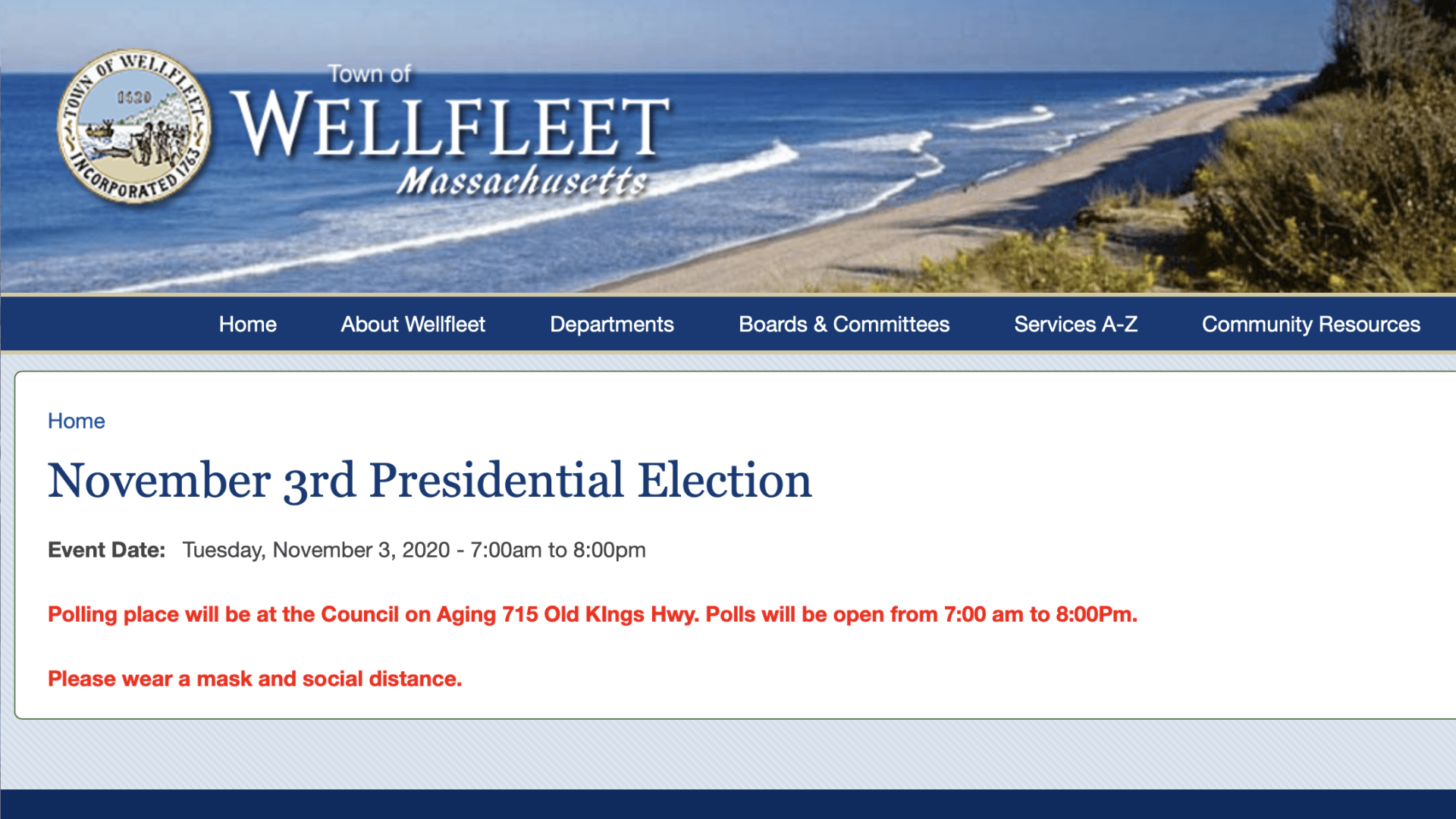Click the Town of Wellfleet seal logo
The width and height of the screenshot is (1456, 819).
[x=134, y=127]
